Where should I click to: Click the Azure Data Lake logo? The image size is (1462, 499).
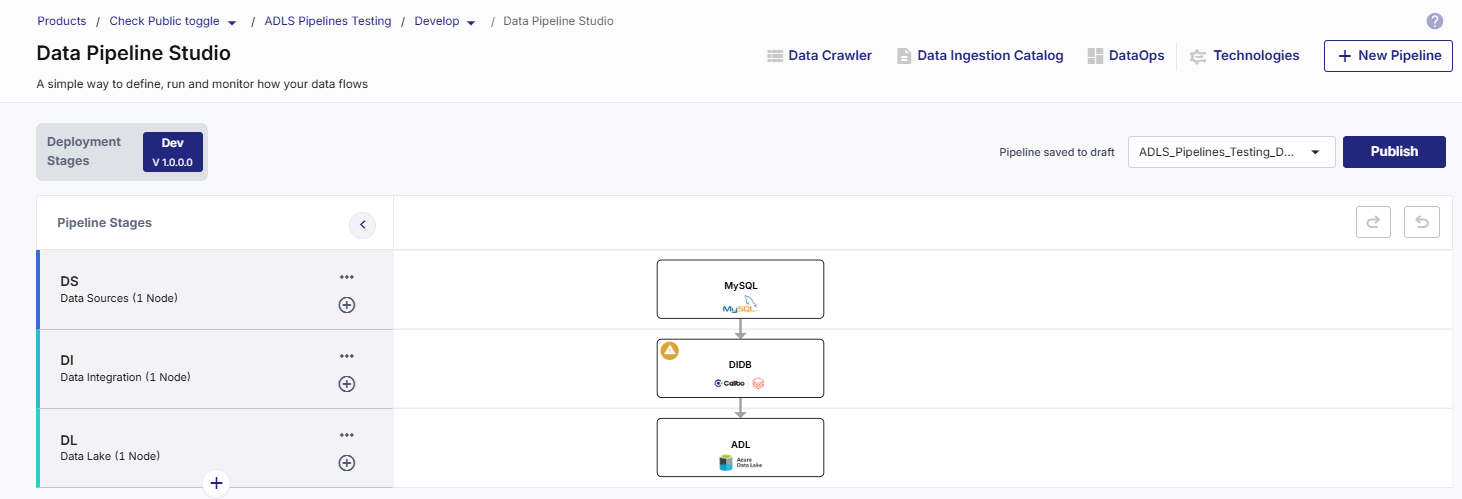tap(740, 463)
